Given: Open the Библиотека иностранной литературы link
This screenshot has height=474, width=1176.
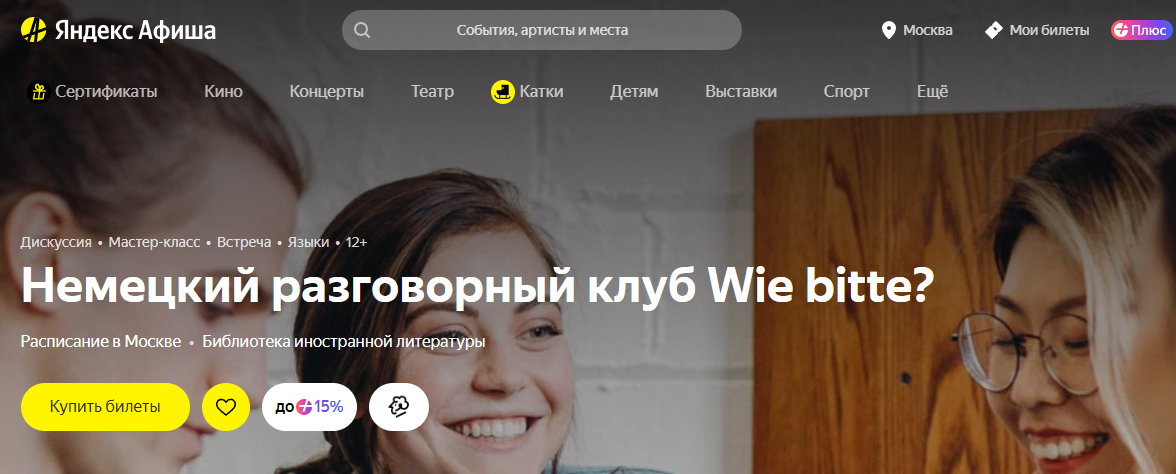Looking at the screenshot, I should tap(344, 341).
